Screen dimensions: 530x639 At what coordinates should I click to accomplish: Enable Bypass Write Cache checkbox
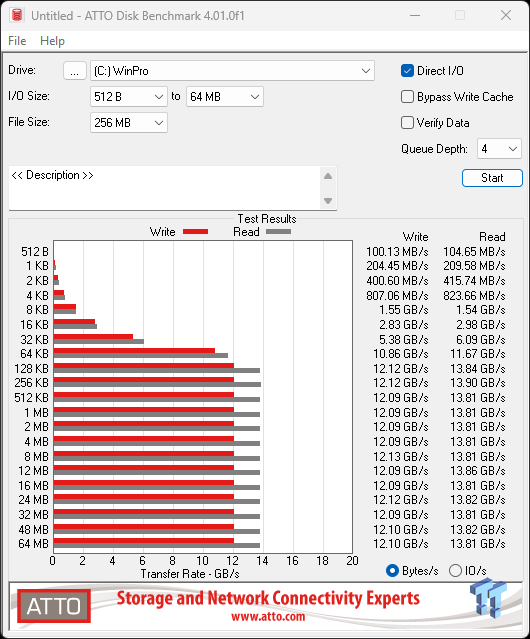[x=407, y=97]
